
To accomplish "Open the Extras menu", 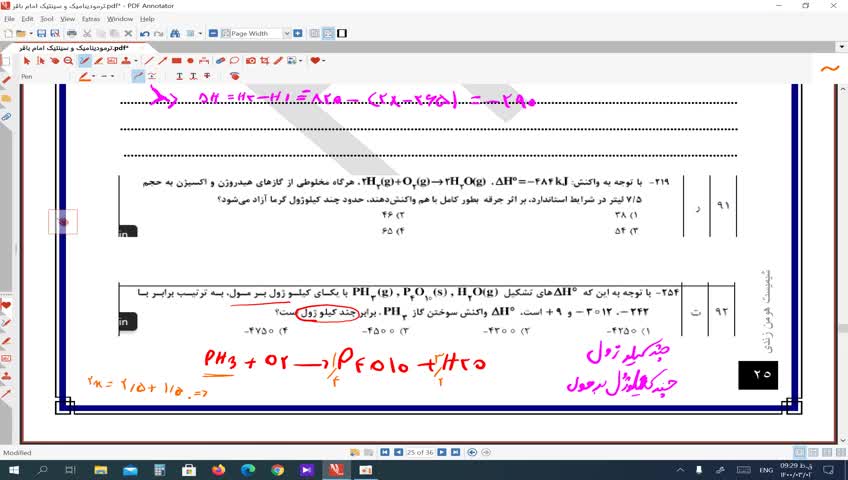I will [91, 19].
